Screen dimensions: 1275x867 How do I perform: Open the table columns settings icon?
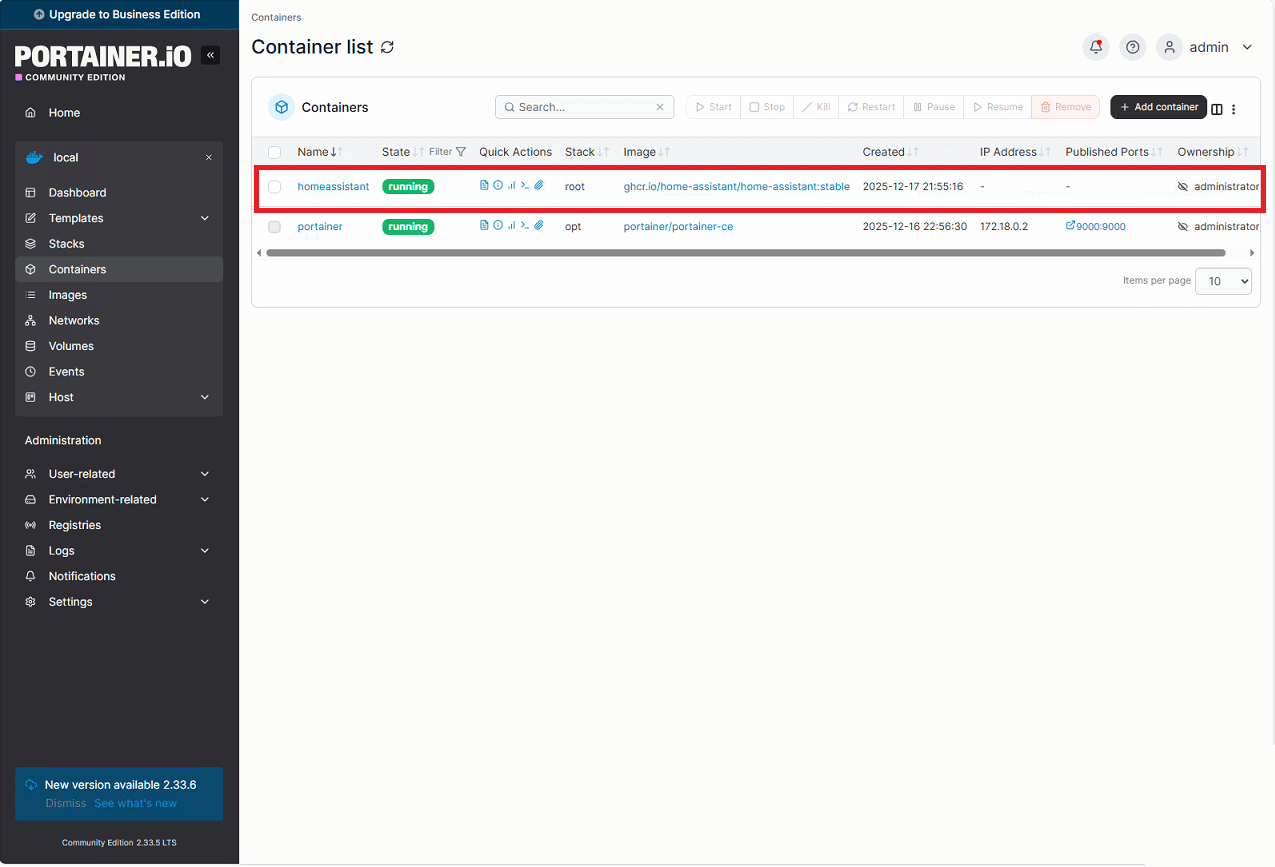click(1217, 109)
